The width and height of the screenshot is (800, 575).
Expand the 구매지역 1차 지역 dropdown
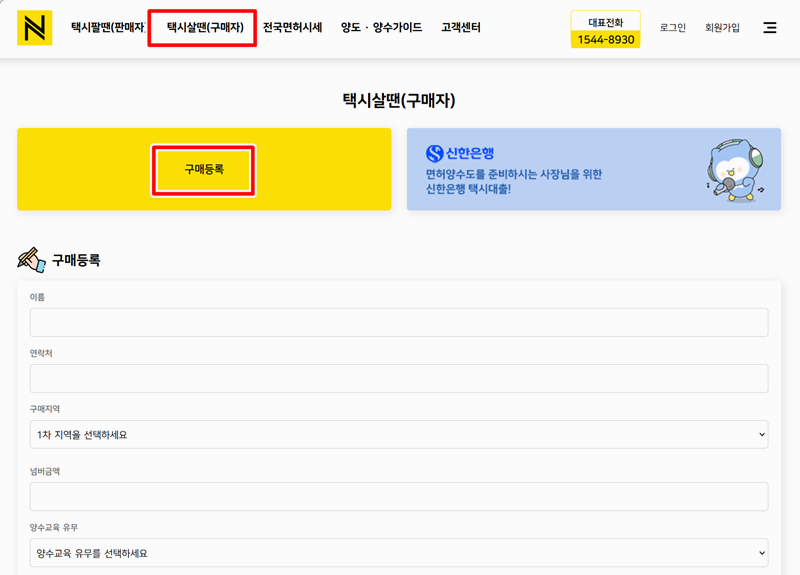click(x=399, y=434)
